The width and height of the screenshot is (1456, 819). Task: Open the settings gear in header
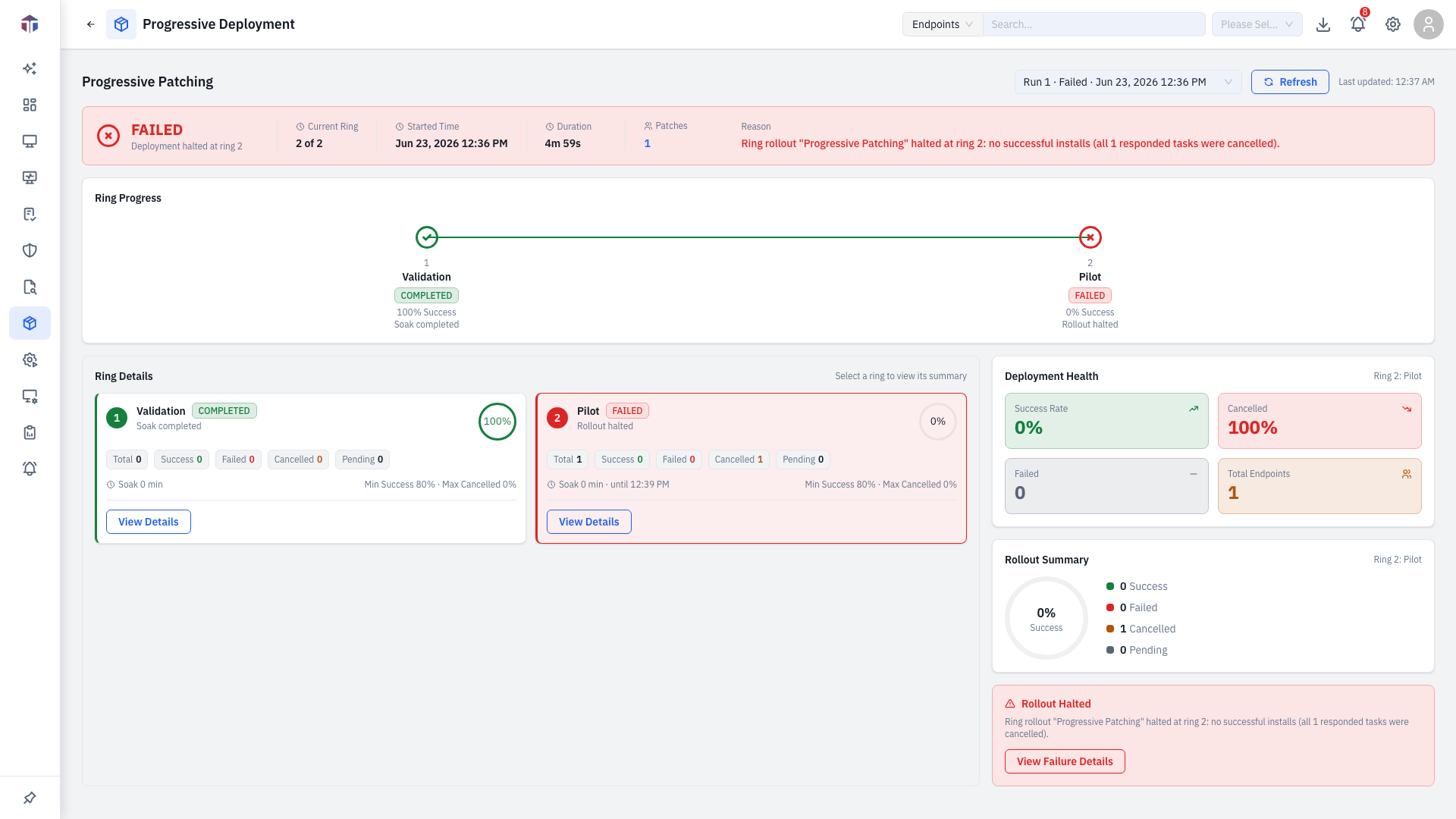1393,24
